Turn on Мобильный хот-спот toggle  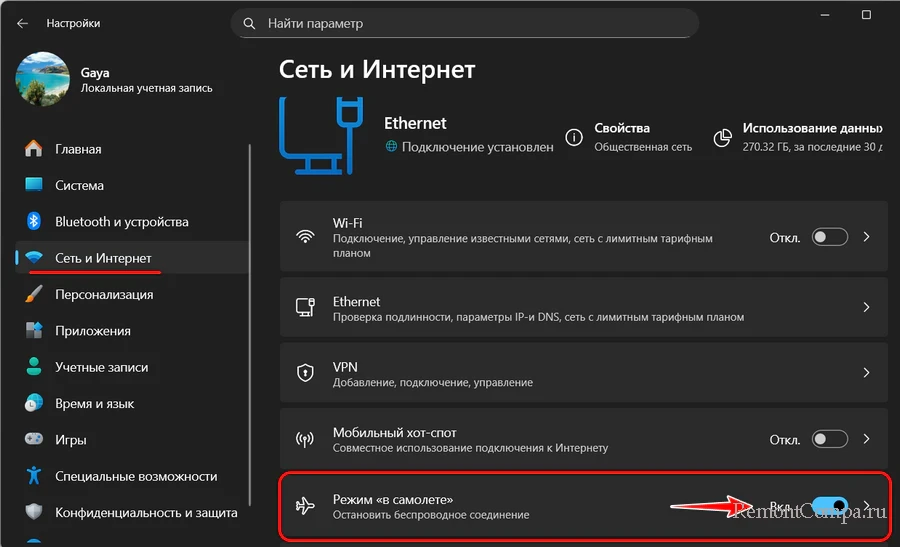tap(830, 439)
